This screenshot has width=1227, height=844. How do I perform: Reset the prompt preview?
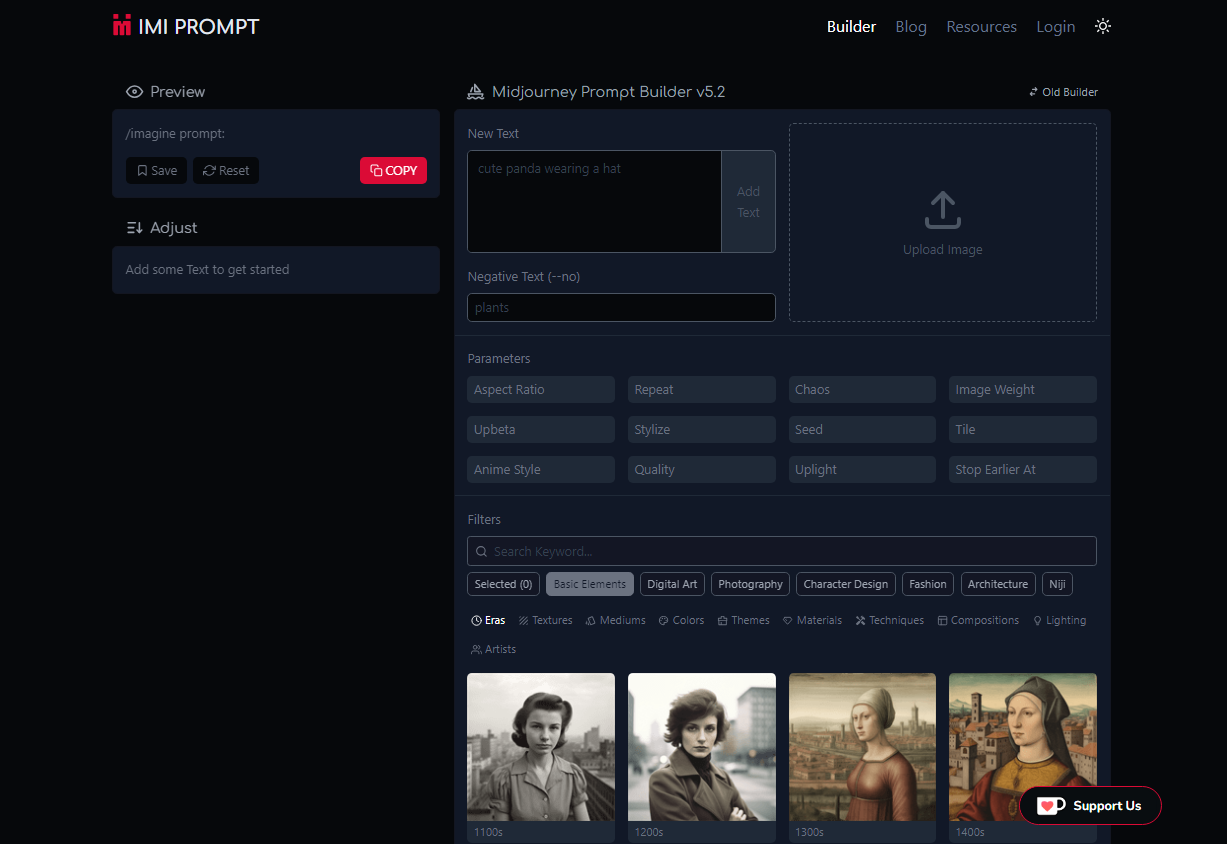pyautogui.click(x=226, y=171)
